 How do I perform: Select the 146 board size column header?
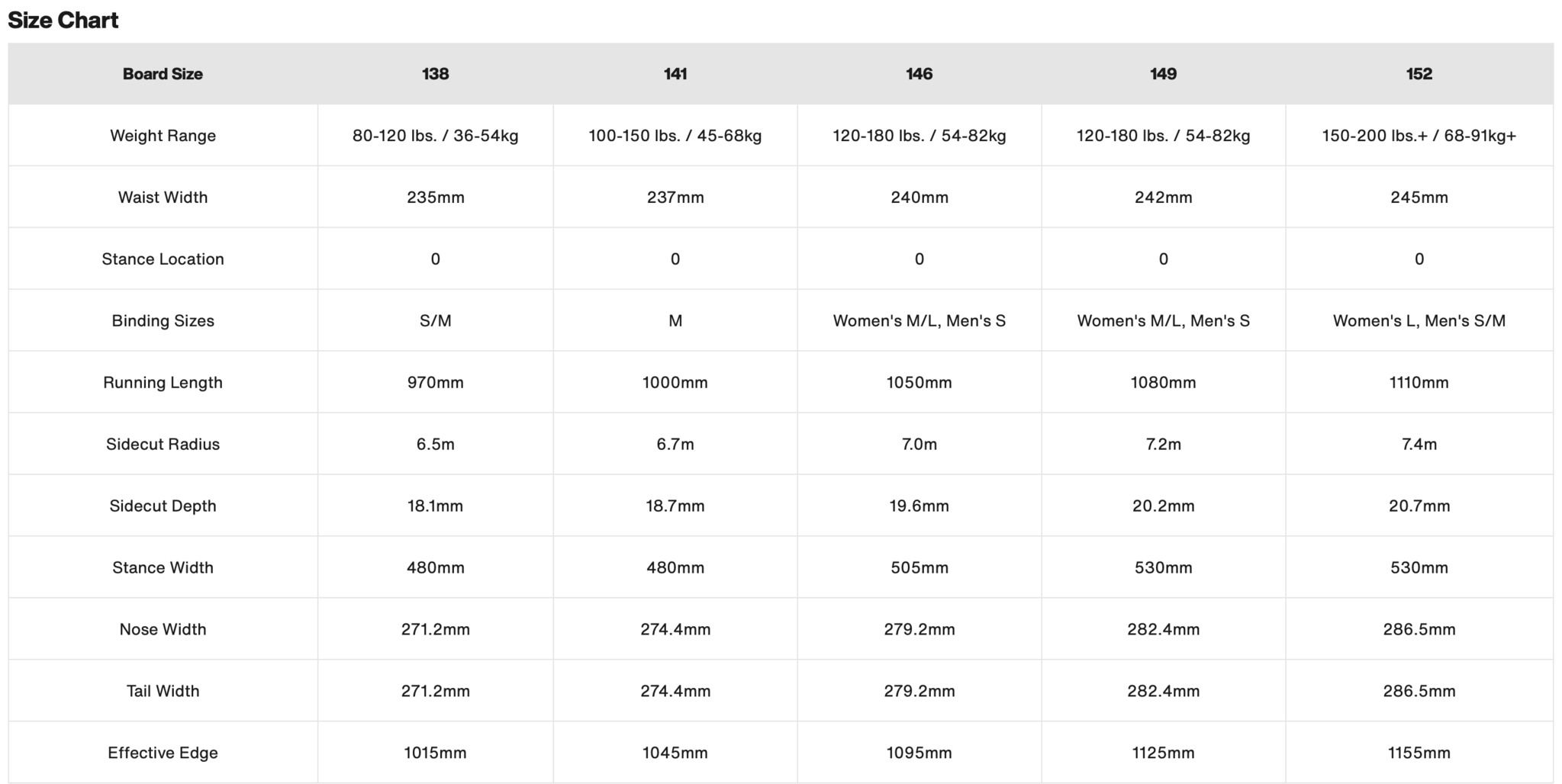[919, 74]
